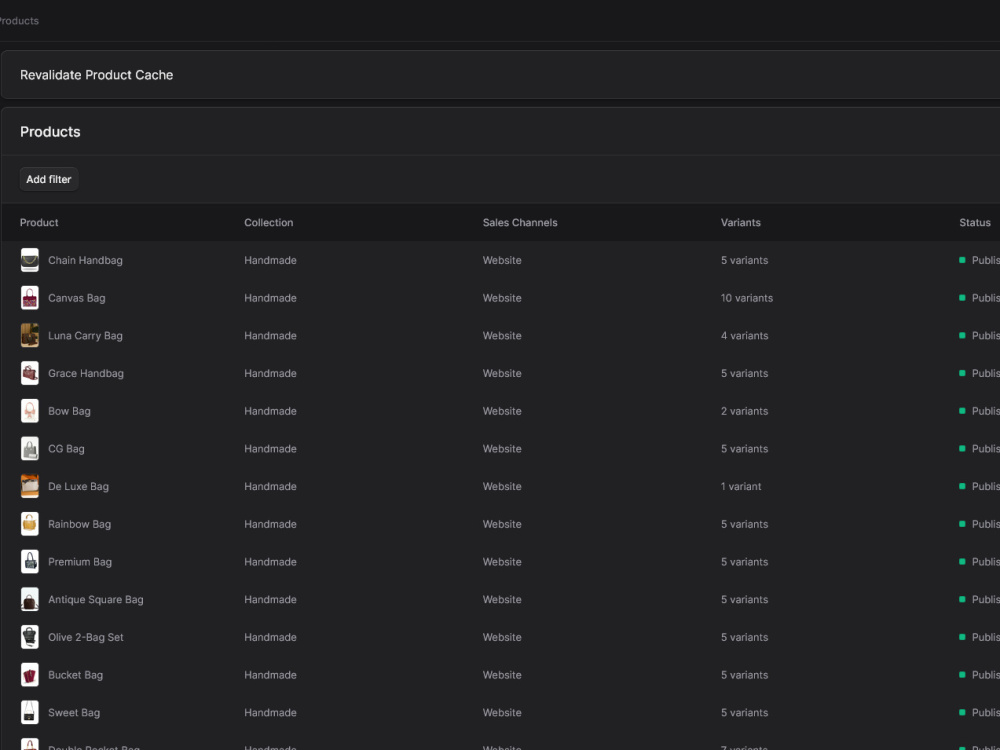Click the Products section heading

click(50, 131)
